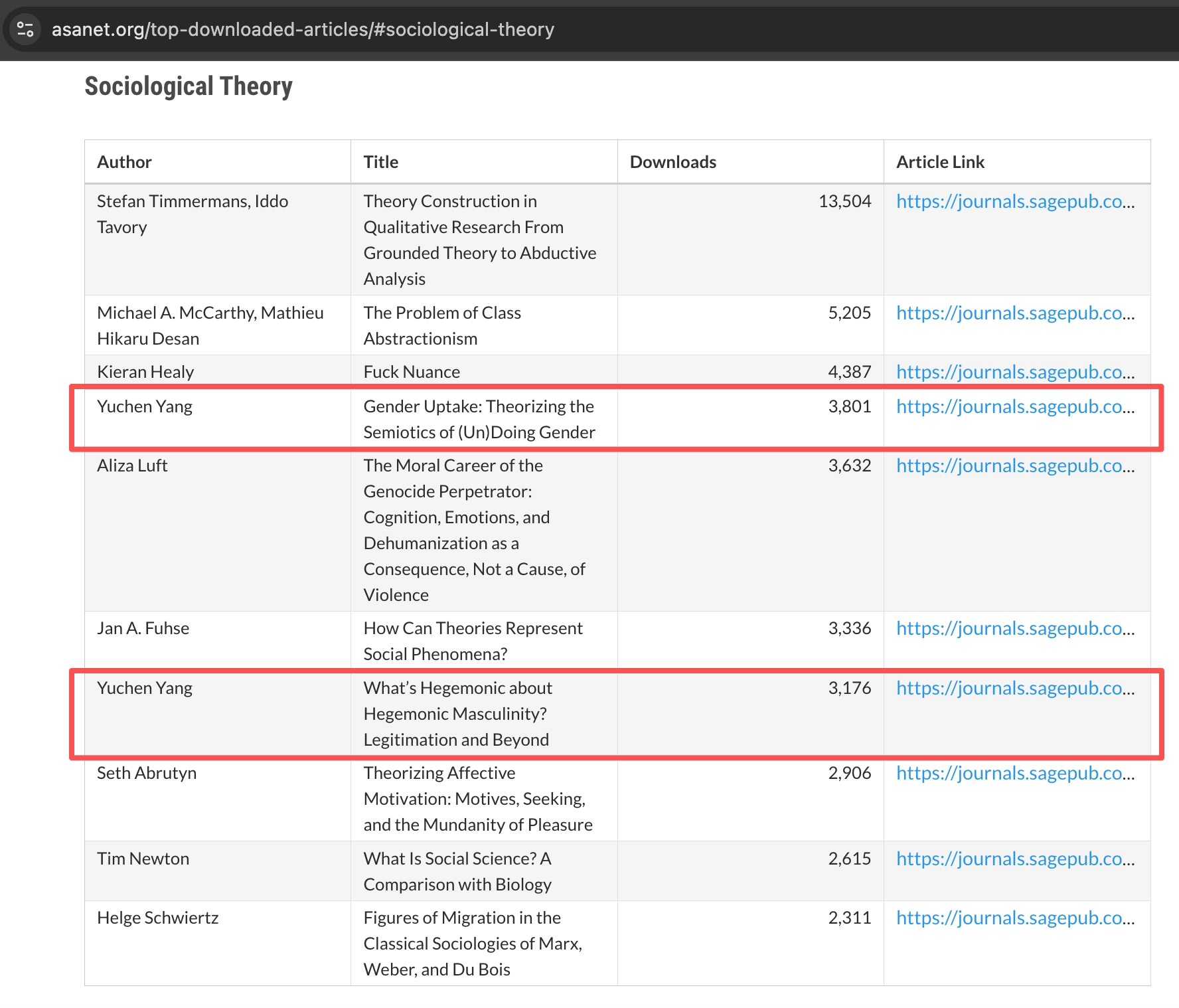Select the Fuck Nuance title cell
This screenshot has width=1179, height=1008.
point(412,372)
